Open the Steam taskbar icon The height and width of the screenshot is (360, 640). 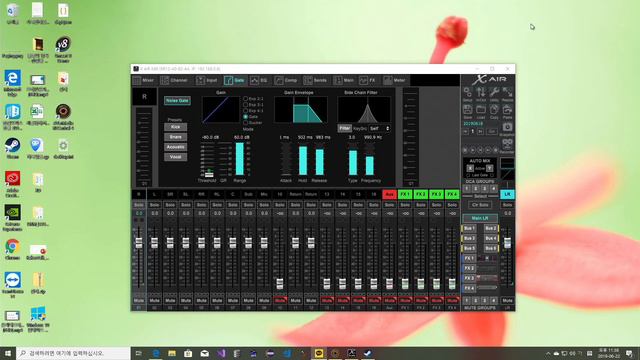coord(368,353)
